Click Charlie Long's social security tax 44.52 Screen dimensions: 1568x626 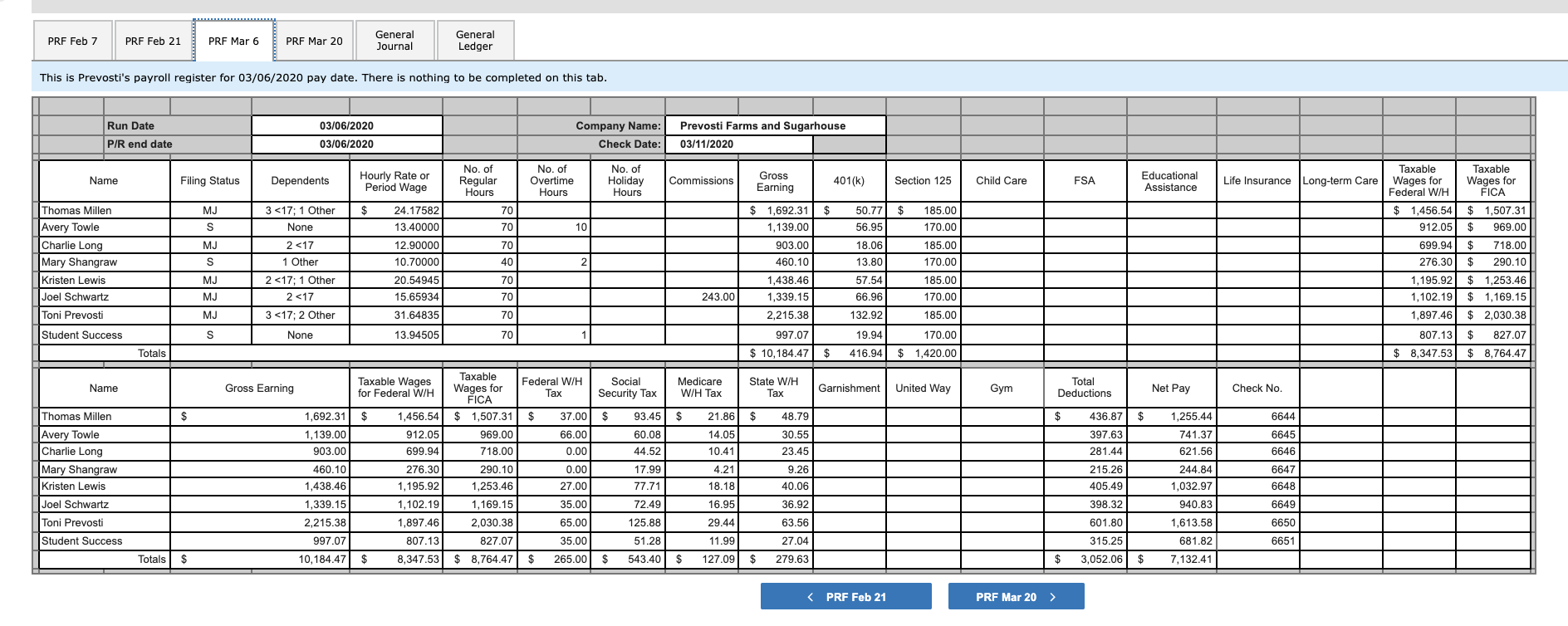point(627,451)
